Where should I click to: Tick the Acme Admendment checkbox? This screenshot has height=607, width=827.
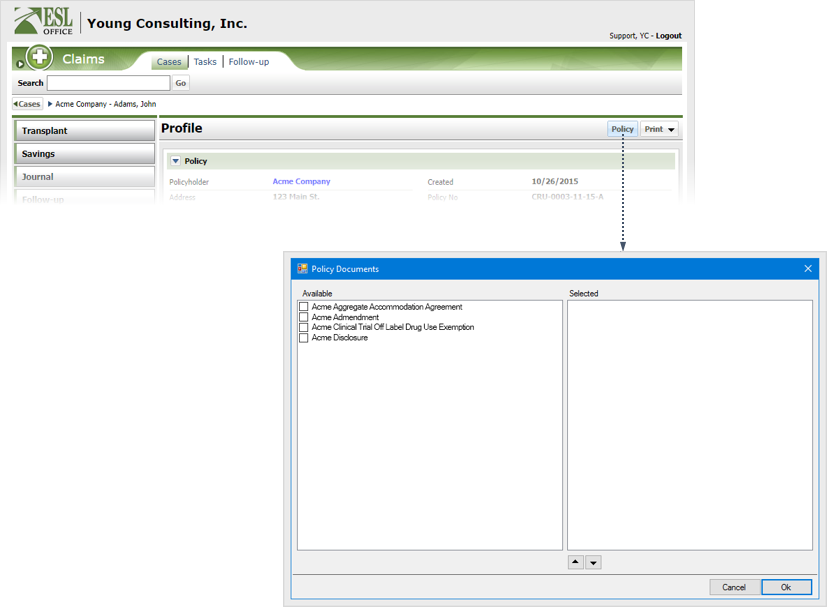[304, 317]
